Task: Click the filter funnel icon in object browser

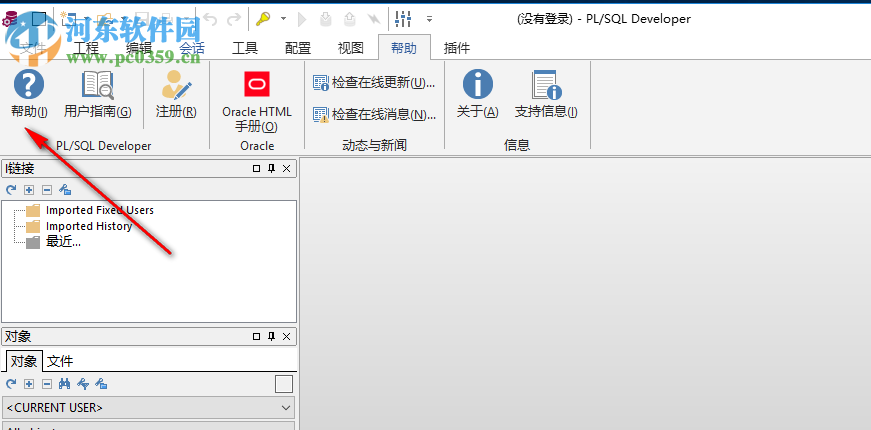Action: point(83,383)
